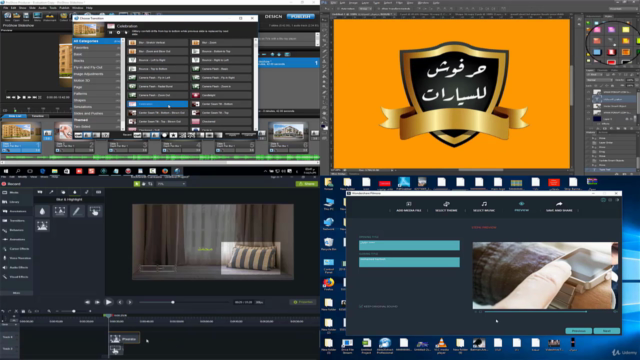Seek Filmora preview progress bar

click(536, 312)
